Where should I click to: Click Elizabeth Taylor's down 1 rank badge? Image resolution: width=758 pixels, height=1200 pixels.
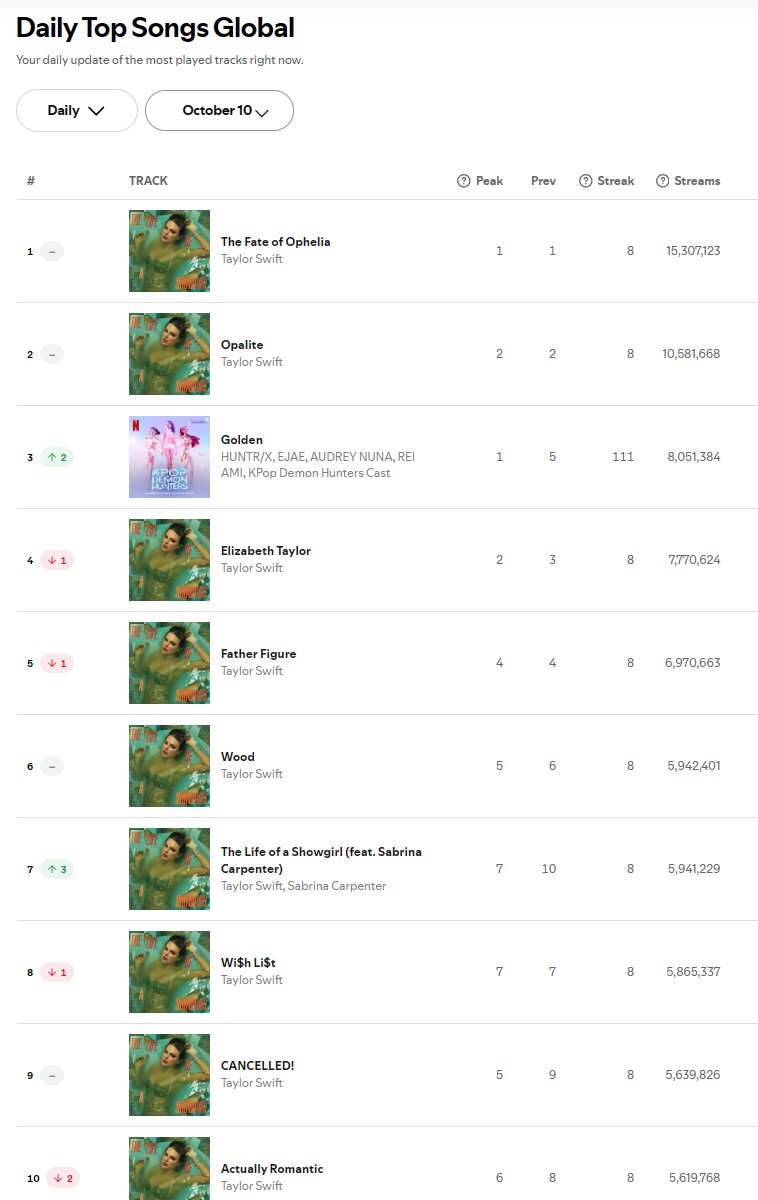coord(56,560)
